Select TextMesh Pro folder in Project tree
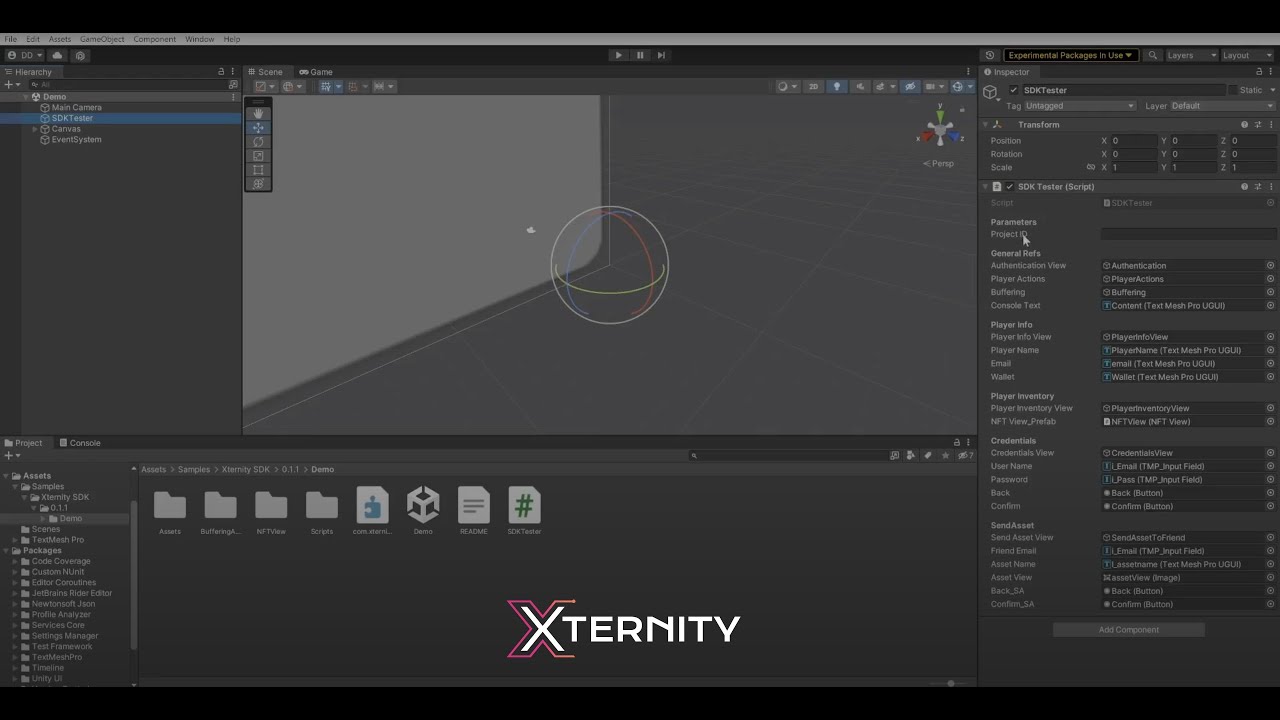Screen dimensions: 1280x720 [57, 540]
